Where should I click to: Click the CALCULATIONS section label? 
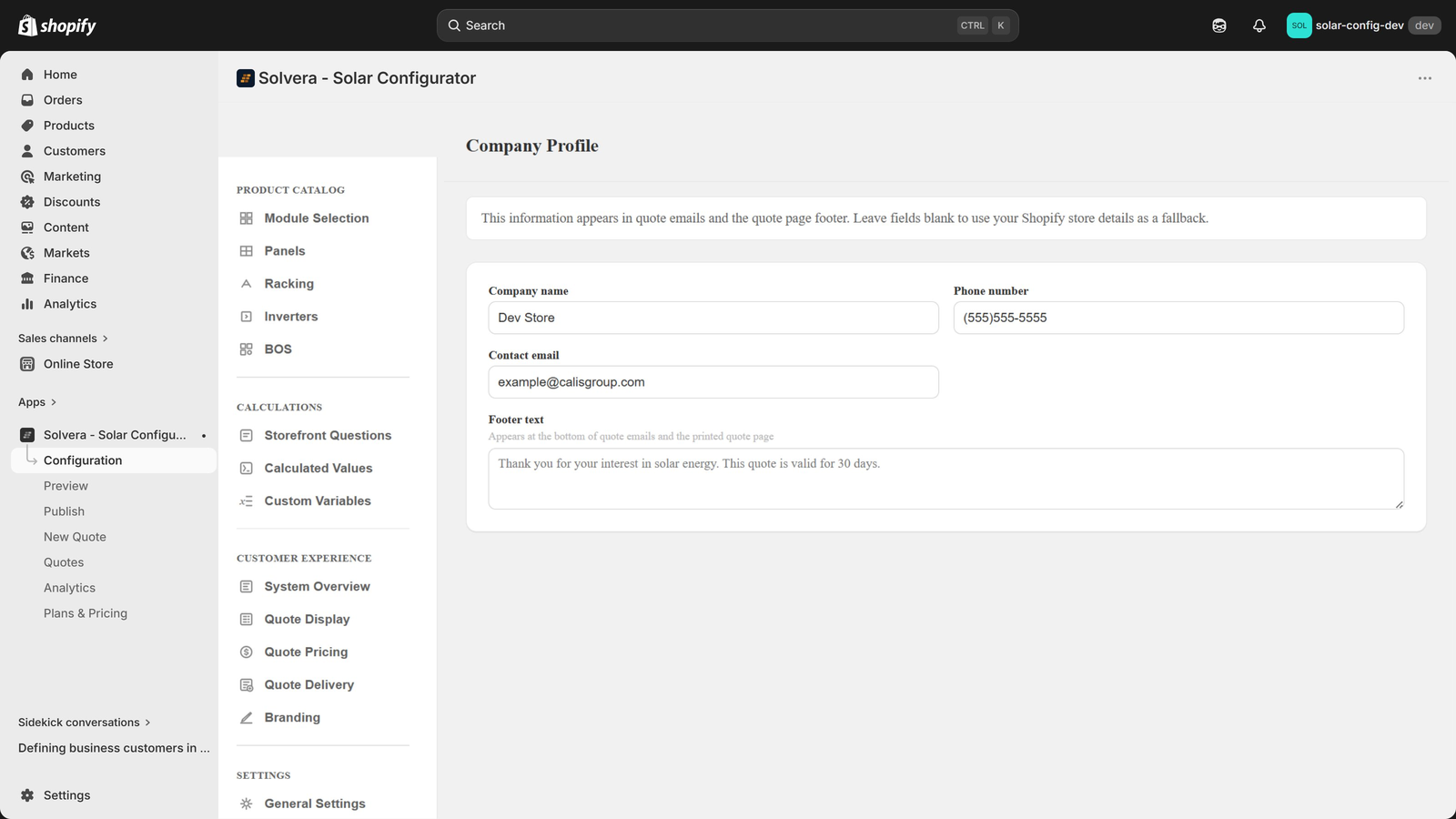279,408
